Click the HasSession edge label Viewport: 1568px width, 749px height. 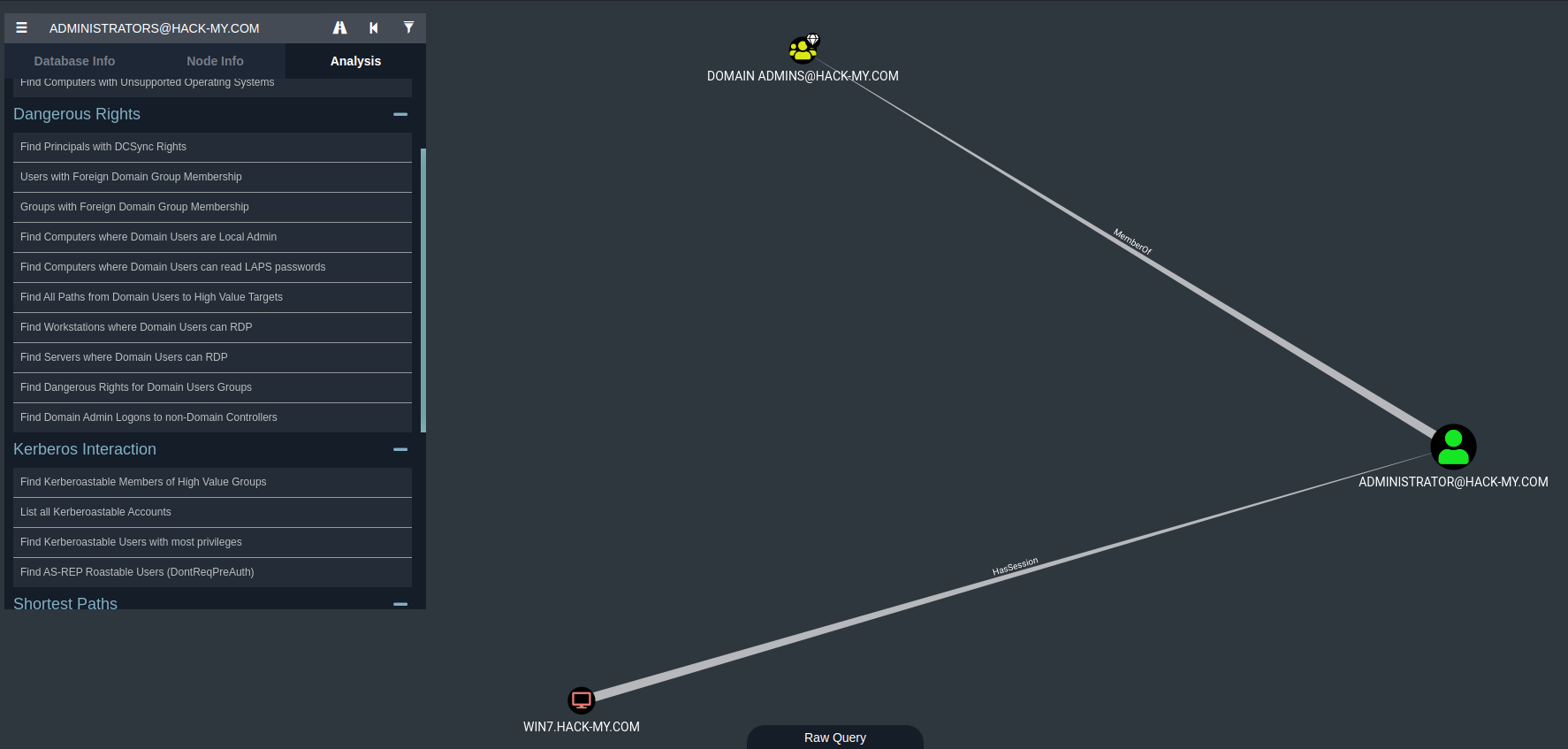click(1015, 567)
